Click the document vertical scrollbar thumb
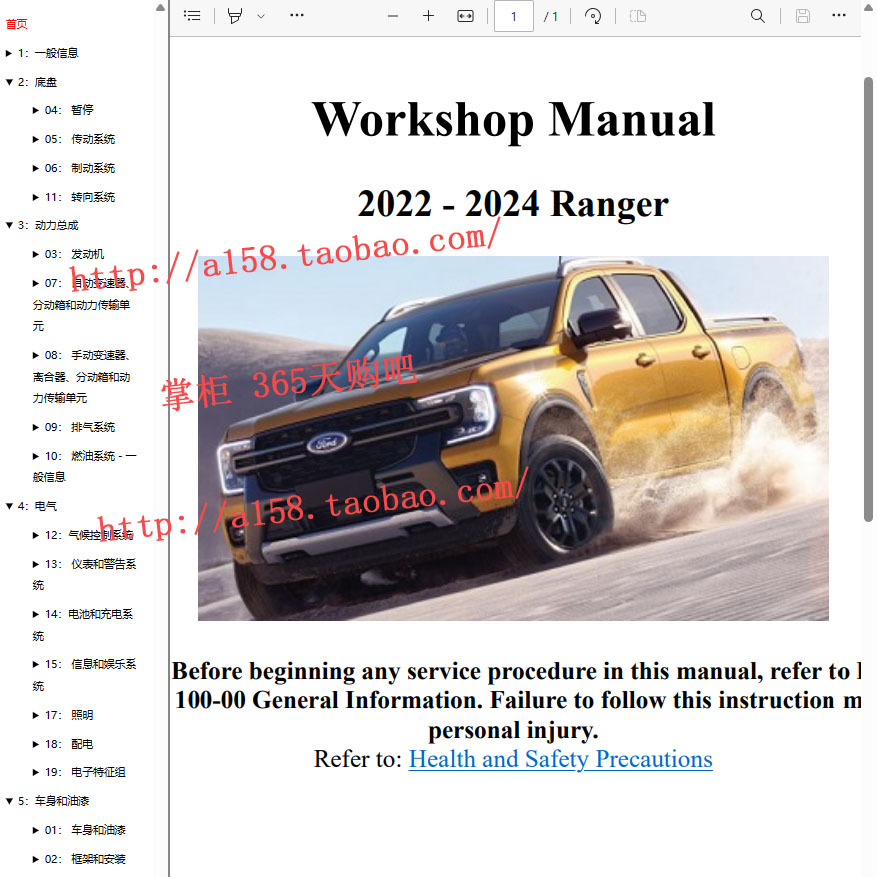This screenshot has width=877, height=877. pyautogui.click(x=868, y=299)
